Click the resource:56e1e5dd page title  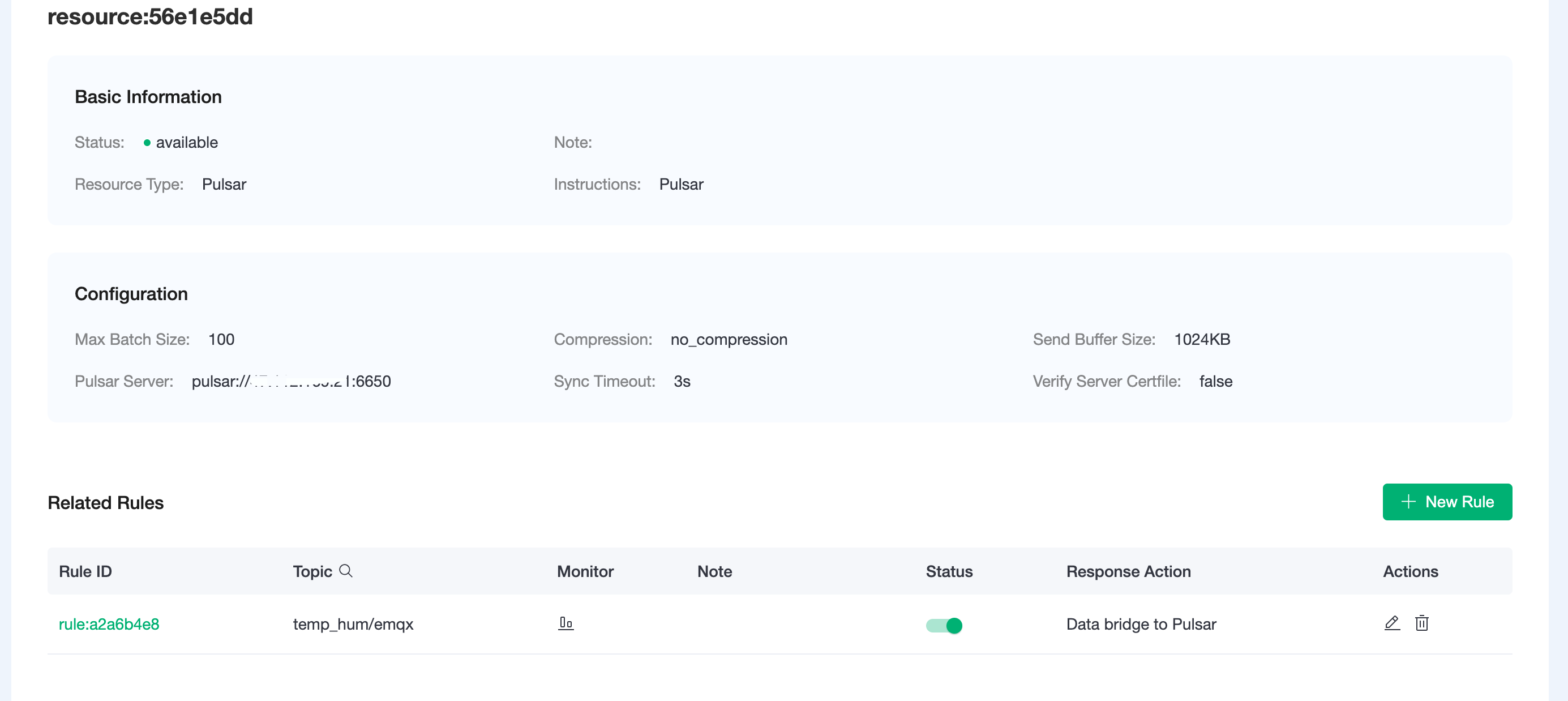click(x=150, y=16)
